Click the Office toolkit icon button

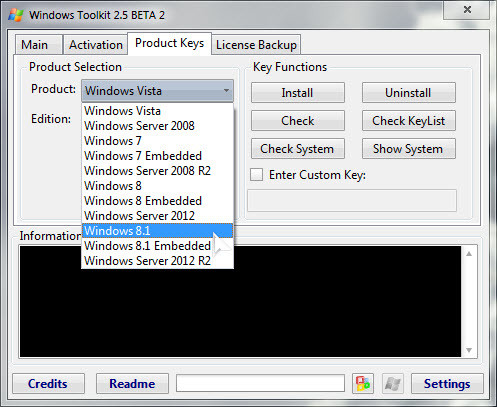[363, 384]
